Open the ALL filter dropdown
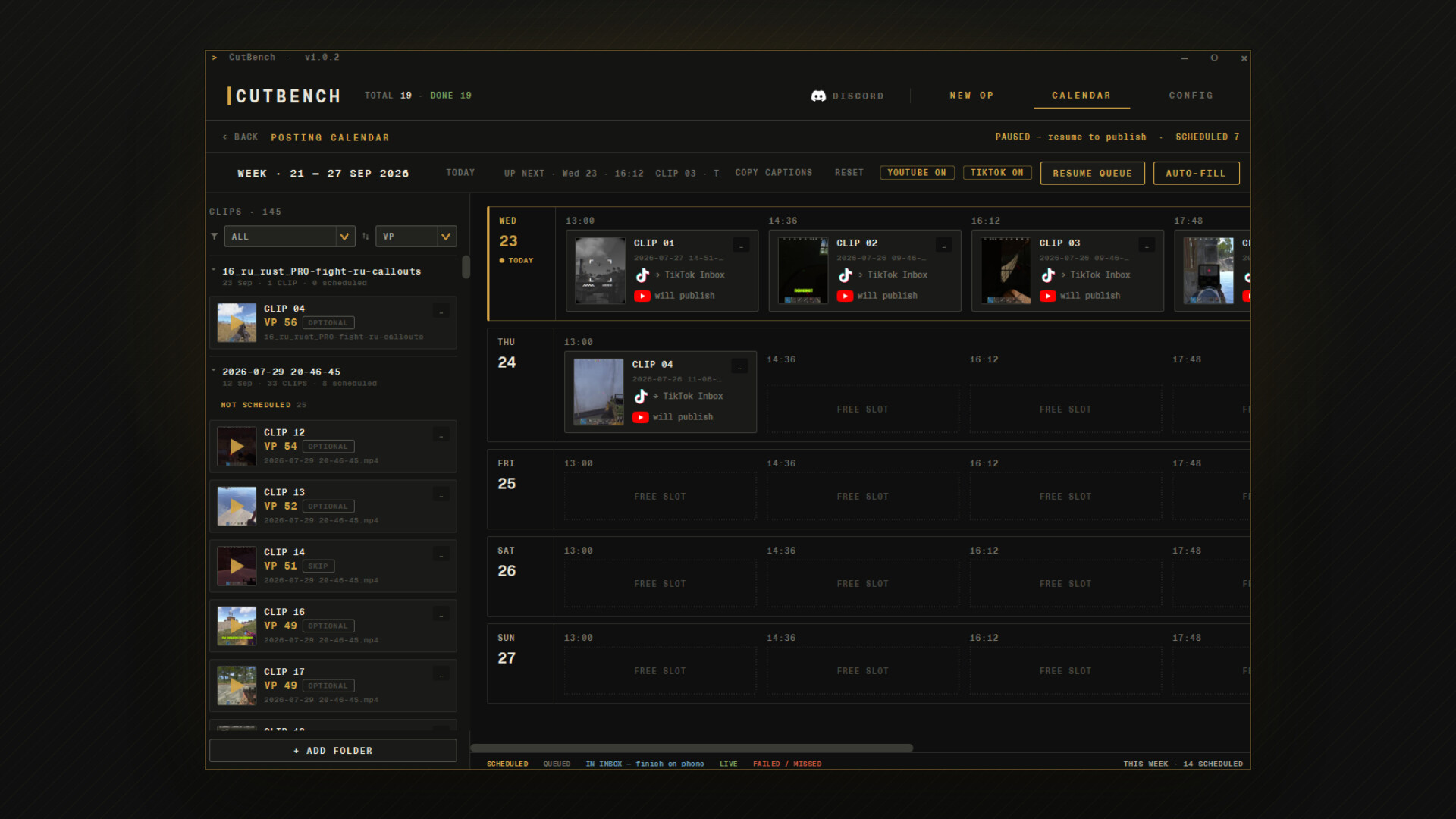This screenshot has height=819, width=1456. click(x=290, y=237)
